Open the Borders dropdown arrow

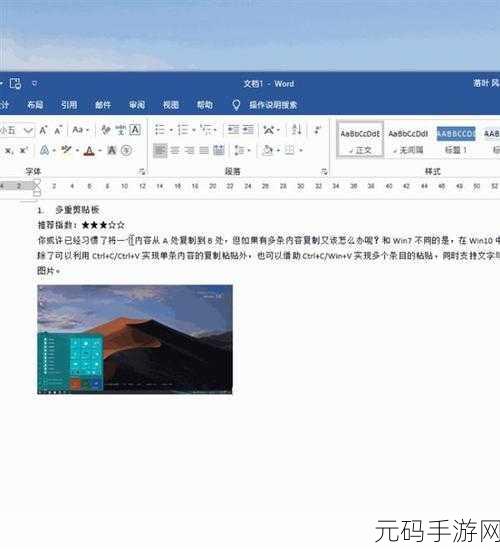(x=301, y=151)
